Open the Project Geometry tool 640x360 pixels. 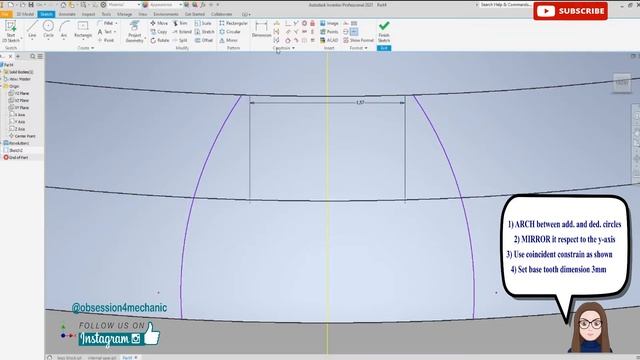click(x=134, y=31)
